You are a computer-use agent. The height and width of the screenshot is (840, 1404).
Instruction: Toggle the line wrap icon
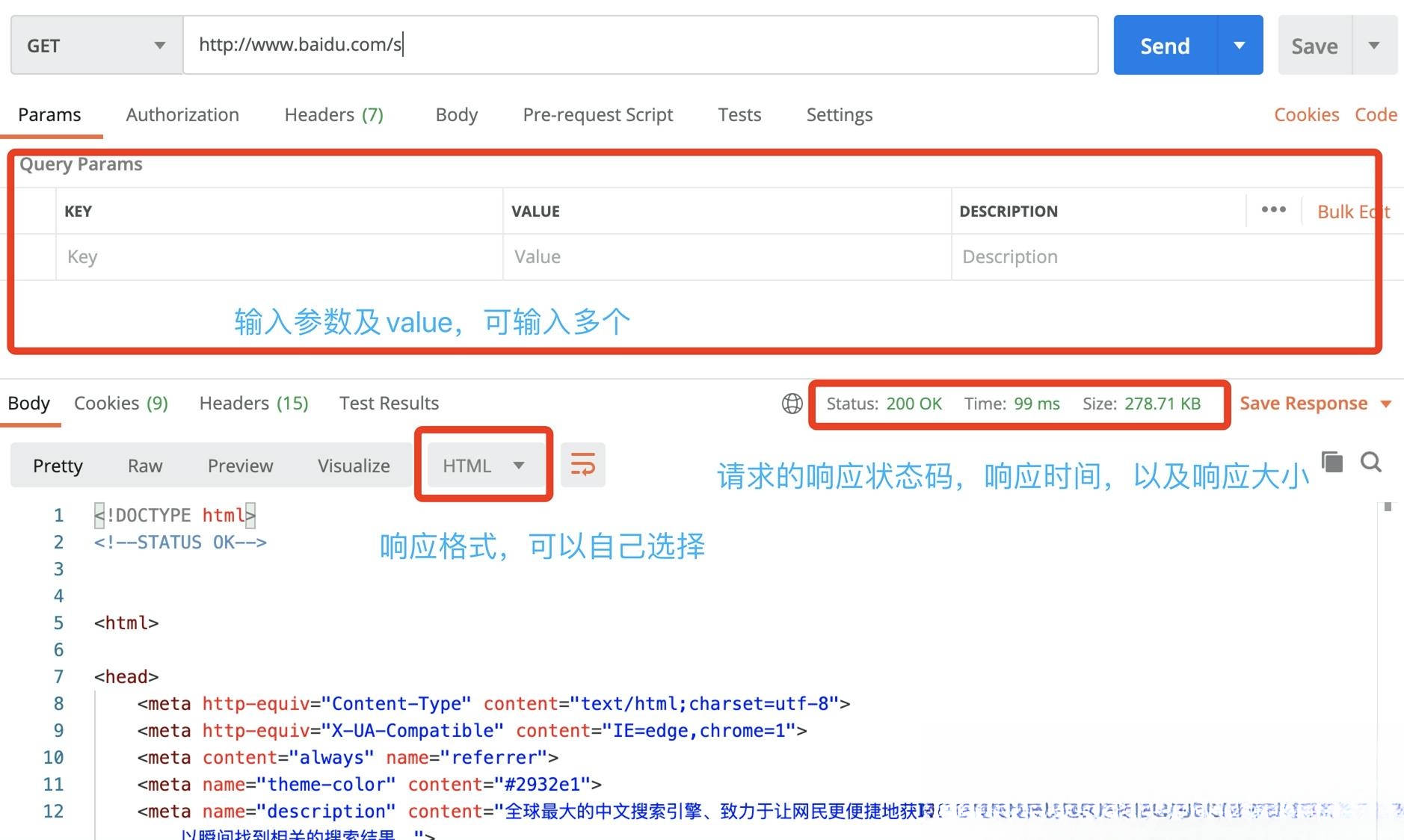(x=583, y=465)
